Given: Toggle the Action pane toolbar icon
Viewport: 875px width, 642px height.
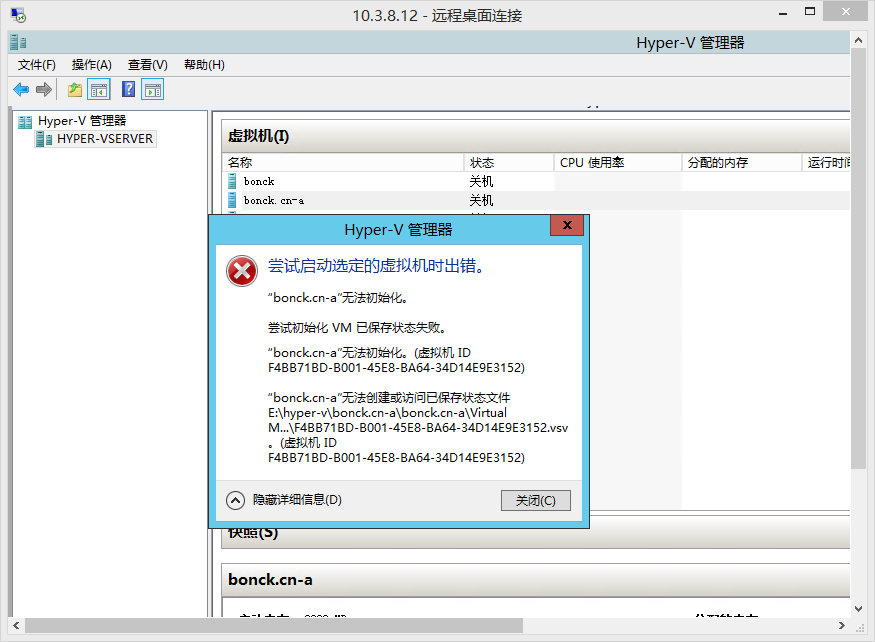Looking at the screenshot, I should click(x=152, y=89).
